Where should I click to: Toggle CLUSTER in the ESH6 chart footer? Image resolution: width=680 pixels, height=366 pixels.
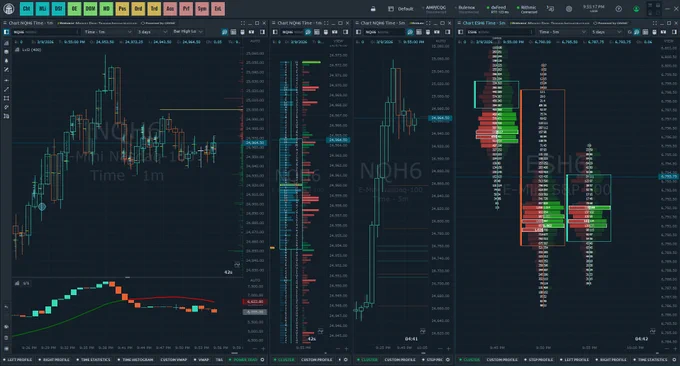pos(470,359)
